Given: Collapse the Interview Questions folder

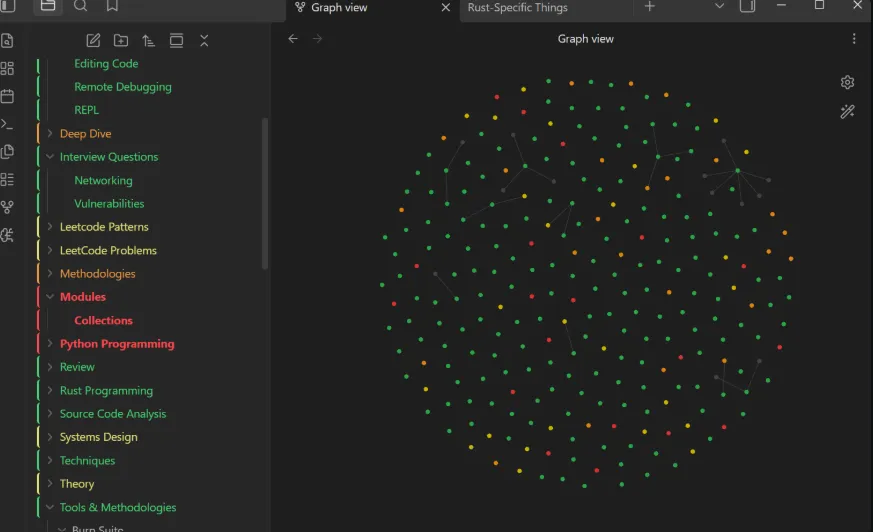Looking at the screenshot, I should click(x=50, y=156).
